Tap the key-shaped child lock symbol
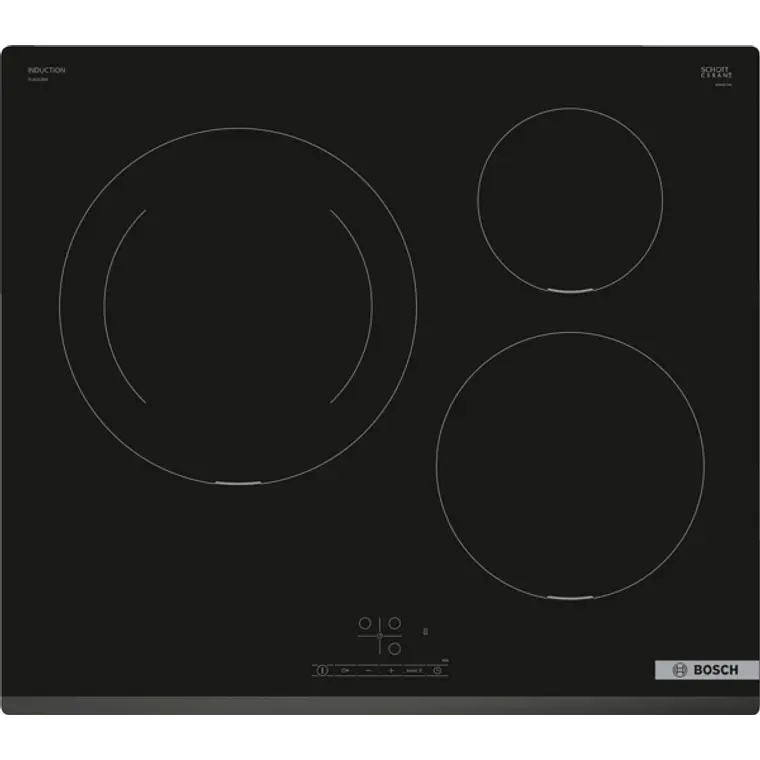The height and width of the screenshot is (760, 760). pyautogui.click(x=345, y=670)
